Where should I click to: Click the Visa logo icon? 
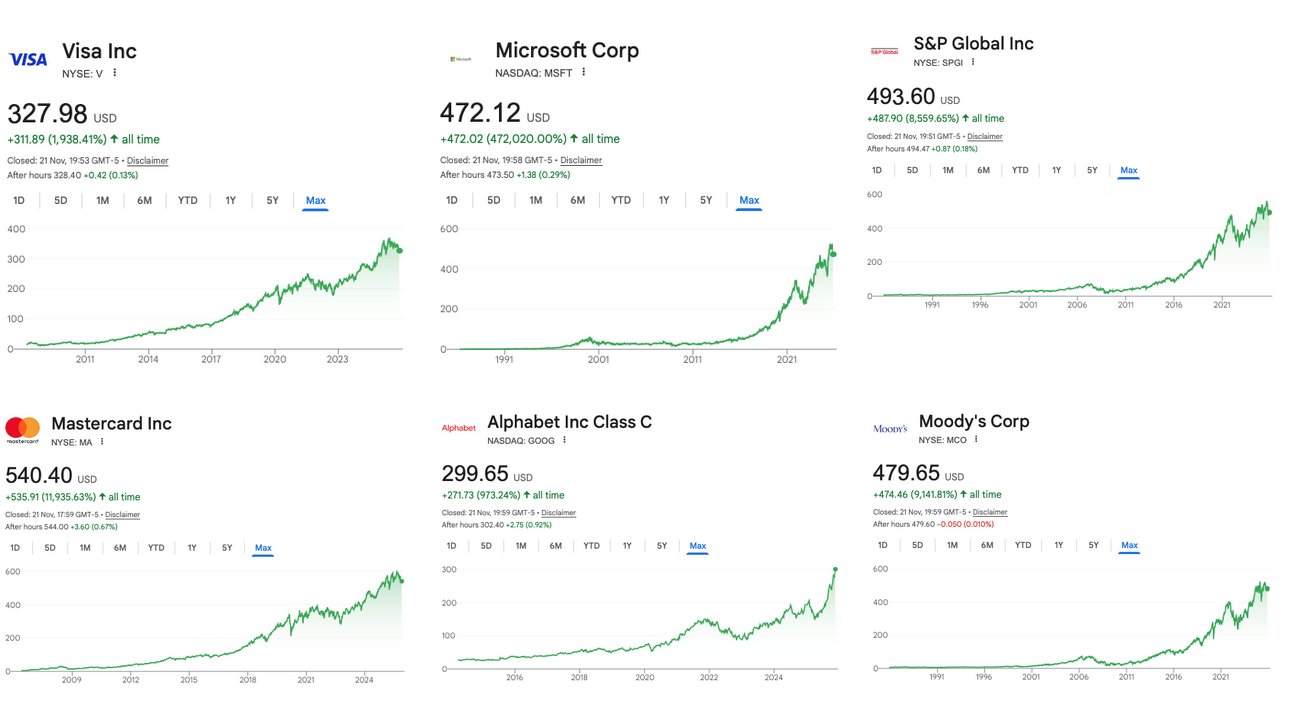coord(28,59)
